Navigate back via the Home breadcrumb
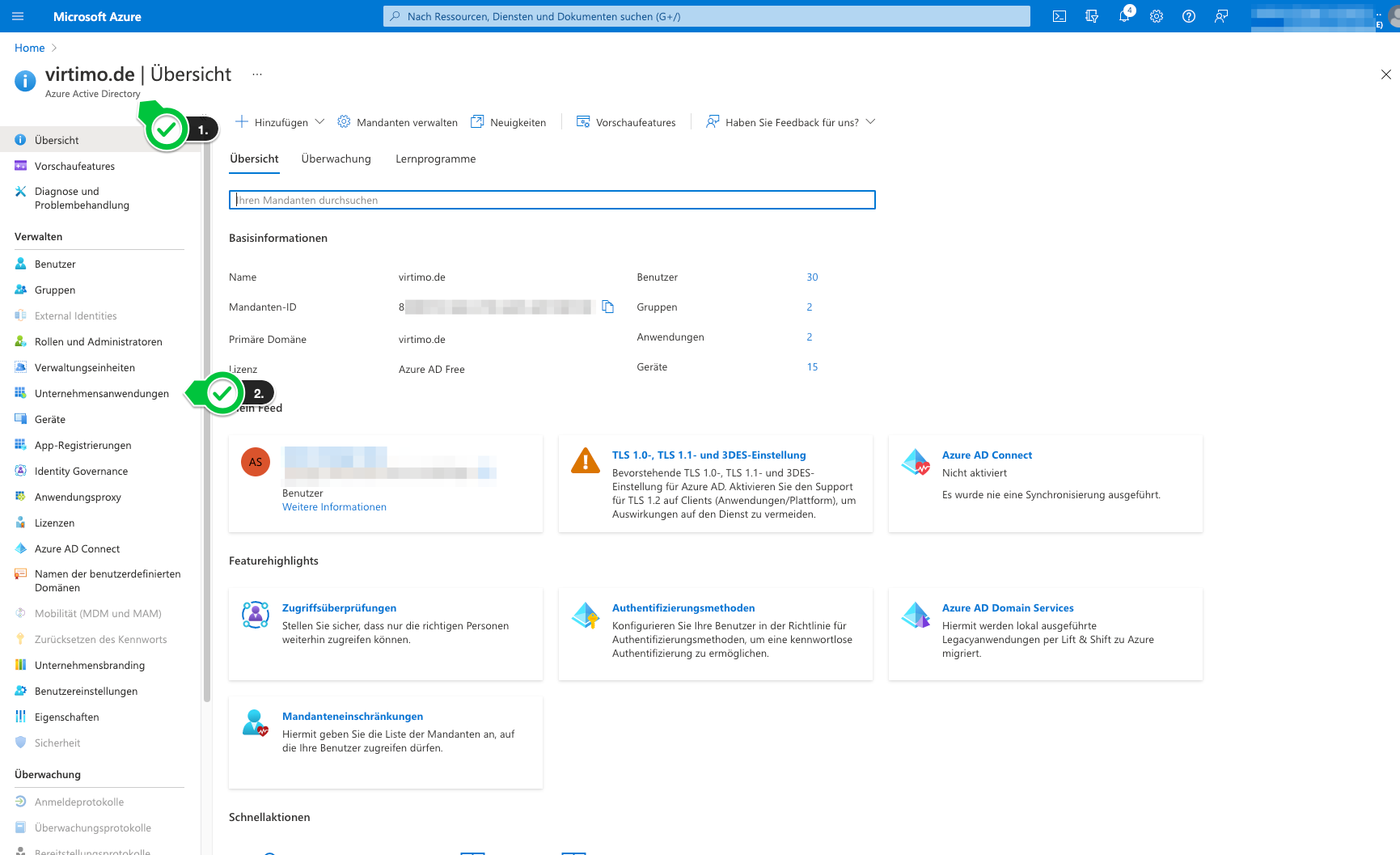Viewport: 1400px width, 855px height. pos(29,48)
